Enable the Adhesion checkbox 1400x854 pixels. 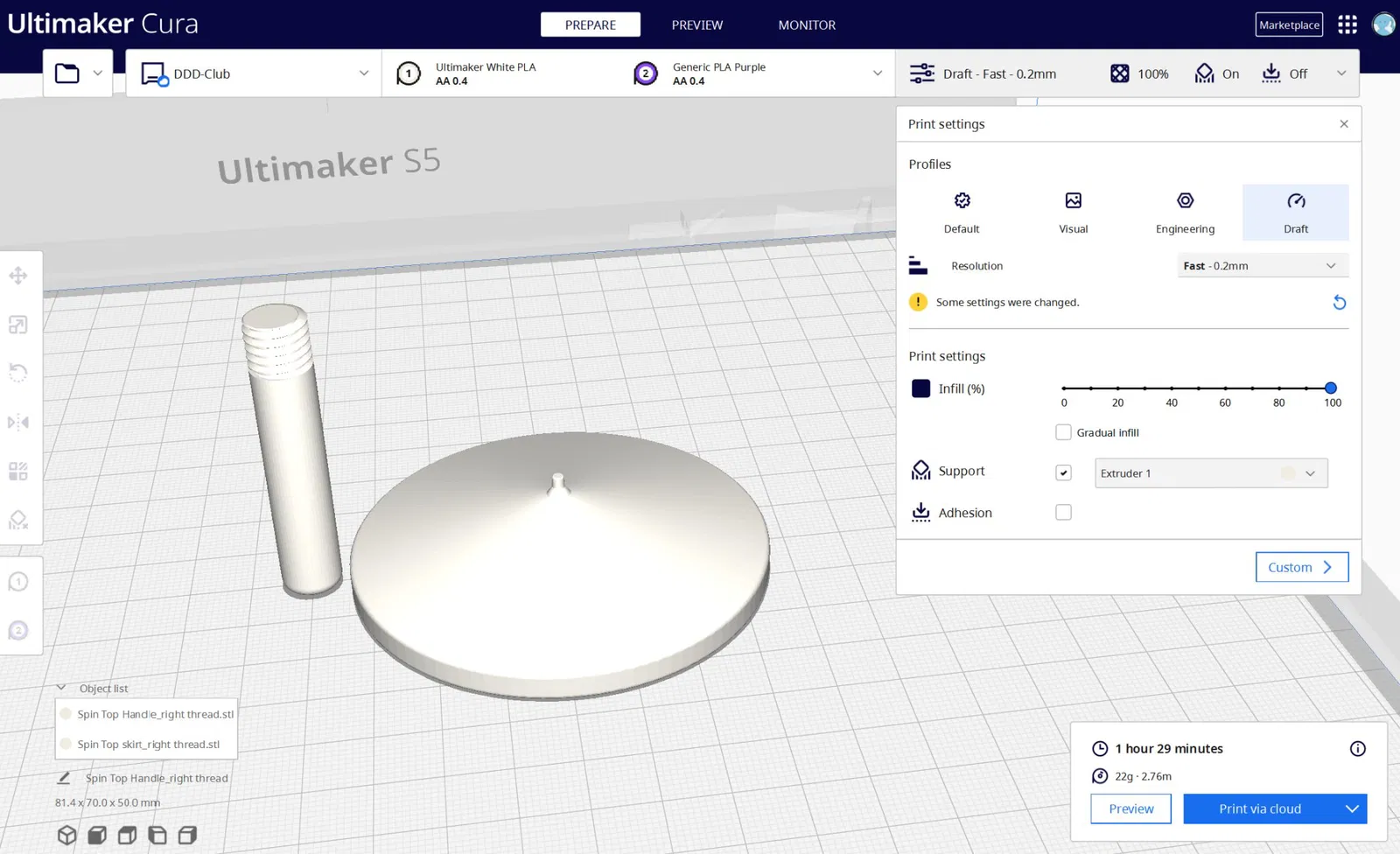pos(1063,513)
